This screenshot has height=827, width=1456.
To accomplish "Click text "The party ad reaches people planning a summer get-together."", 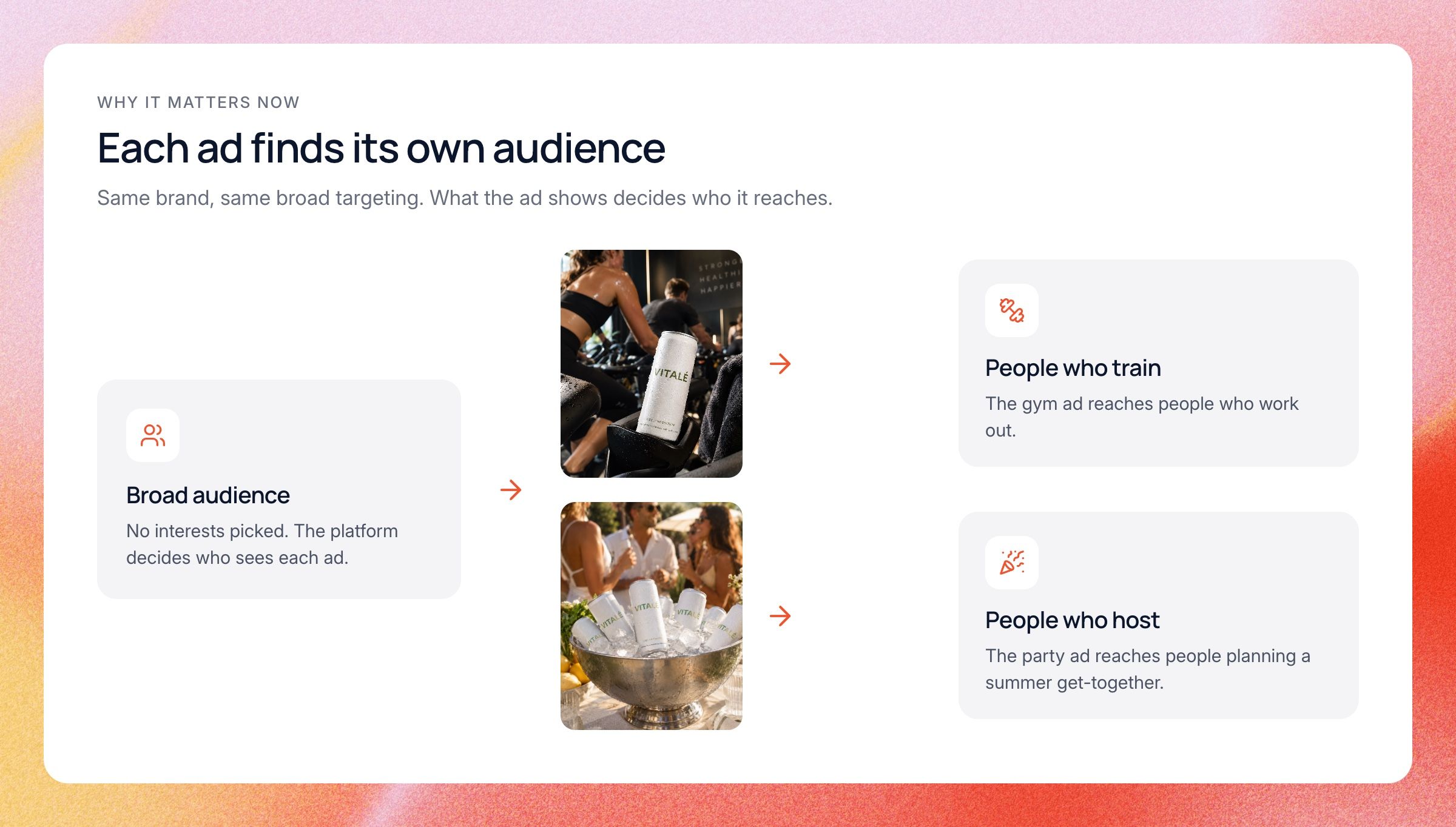I will [1148, 669].
